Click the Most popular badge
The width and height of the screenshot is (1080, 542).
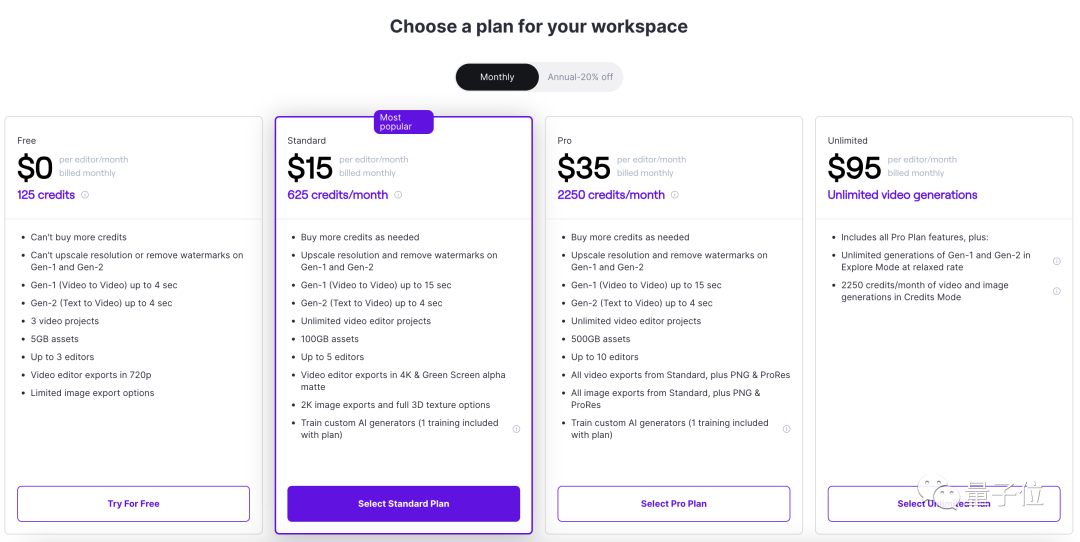pyautogui.click(x=403, y=122)
